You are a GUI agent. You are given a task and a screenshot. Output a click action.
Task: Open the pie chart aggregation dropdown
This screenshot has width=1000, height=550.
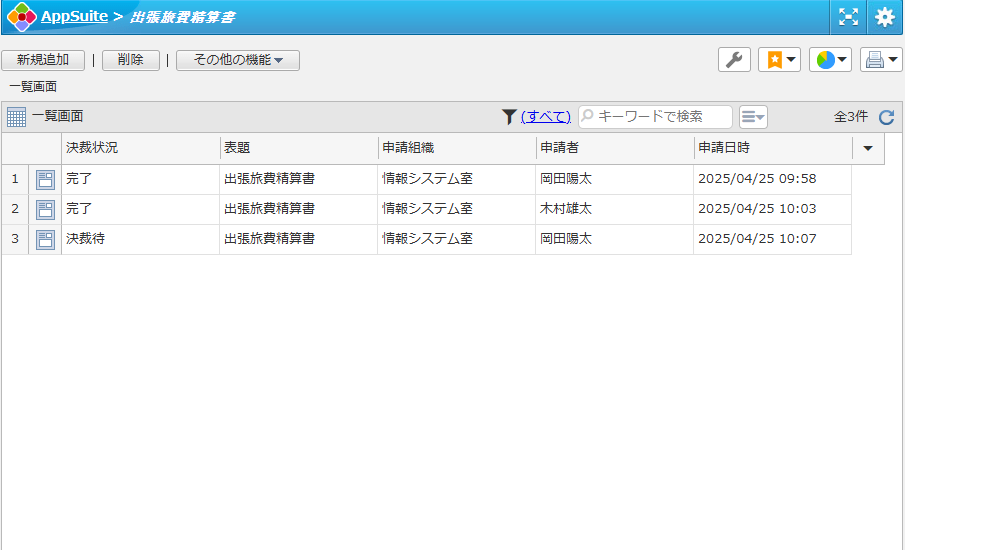pyautogui.click(x=830, y=60)
